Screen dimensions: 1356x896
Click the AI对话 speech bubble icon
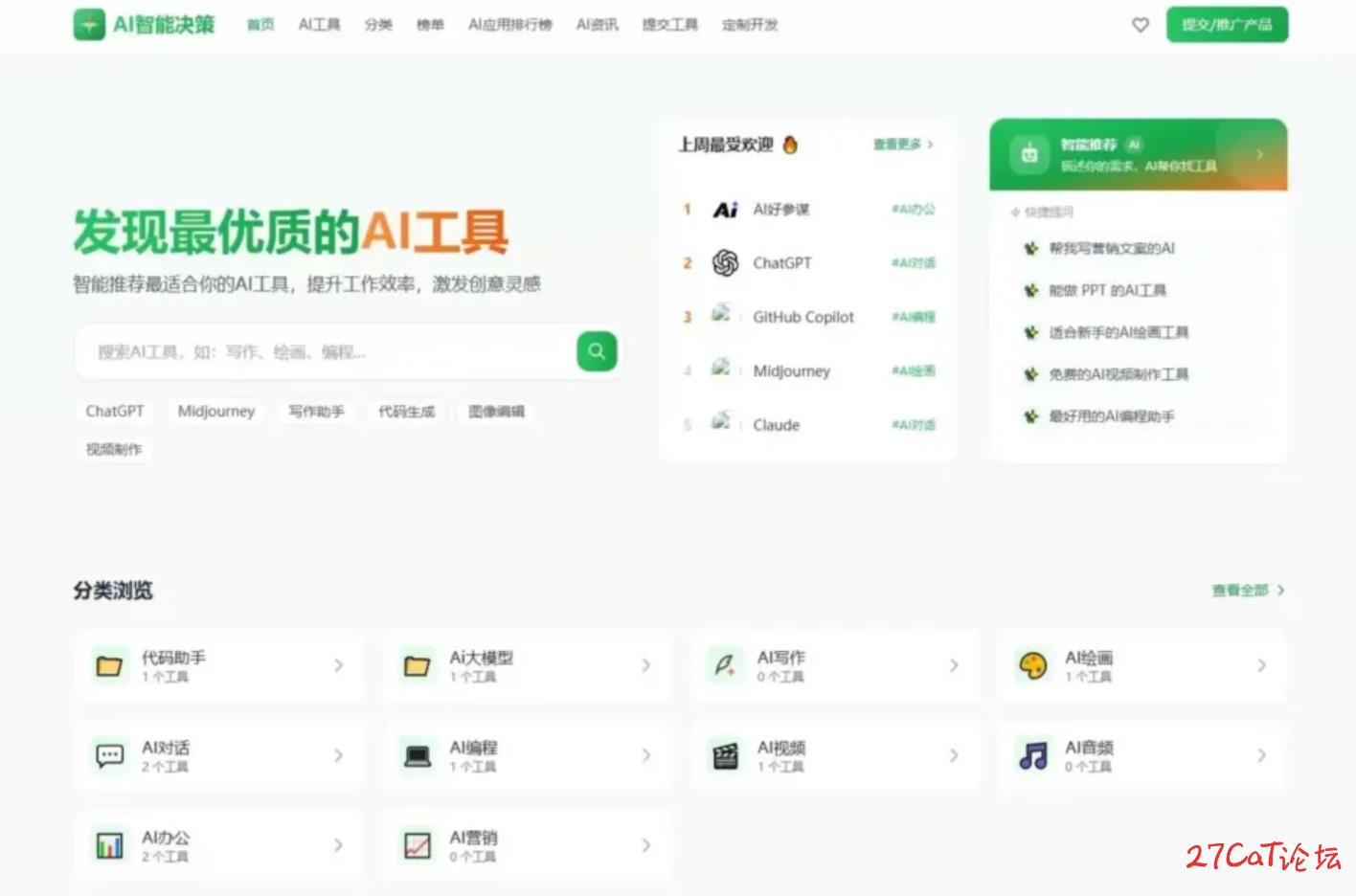tap(109, 755)
